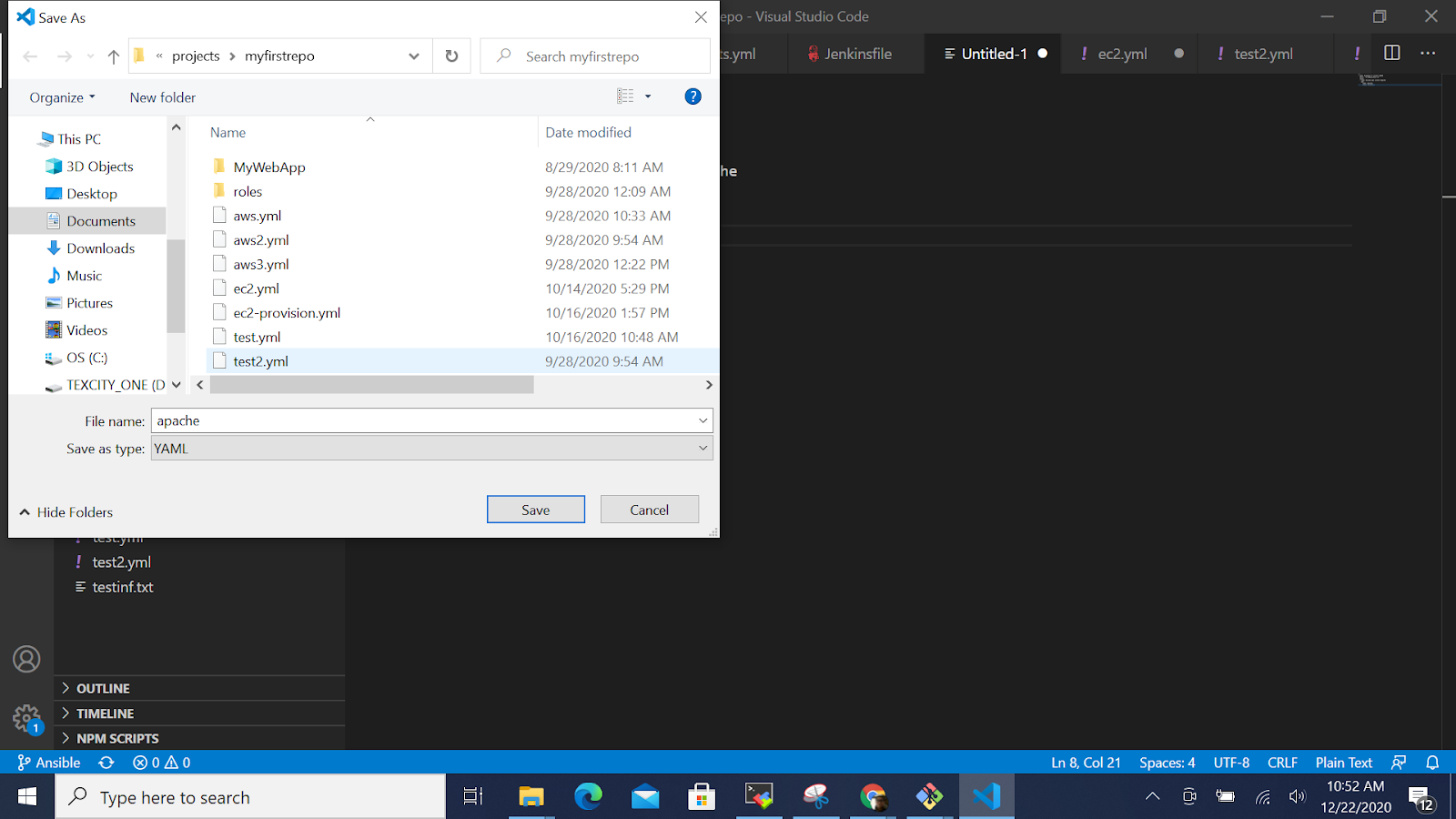1456x819 pixels.
Task: Open the Organize menu
Action: (62, 97)
